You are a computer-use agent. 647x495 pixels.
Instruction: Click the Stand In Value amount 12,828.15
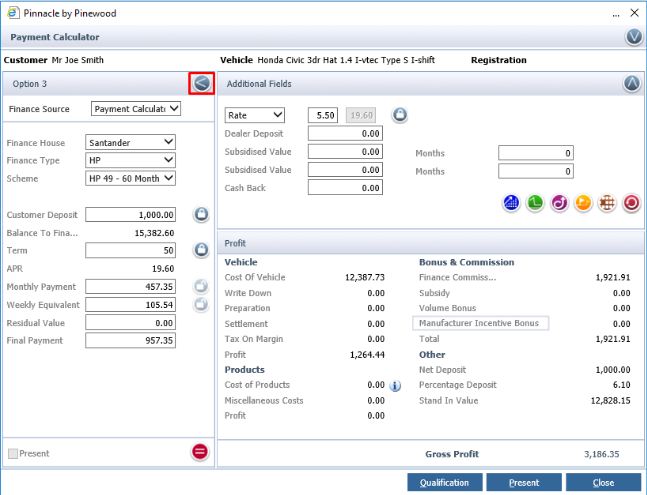click(x=611, y=401)
